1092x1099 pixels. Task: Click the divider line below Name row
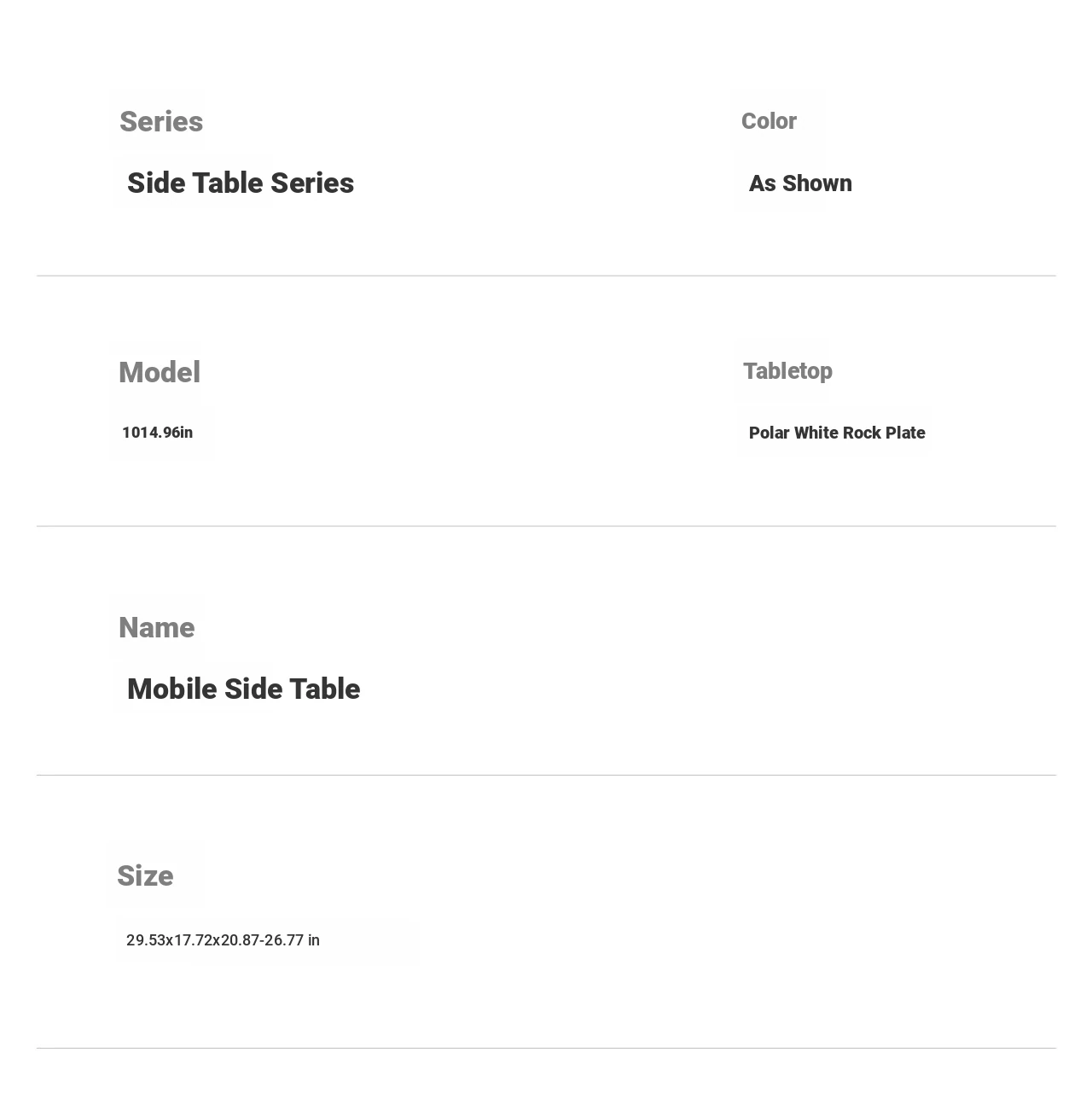point(546,775)
